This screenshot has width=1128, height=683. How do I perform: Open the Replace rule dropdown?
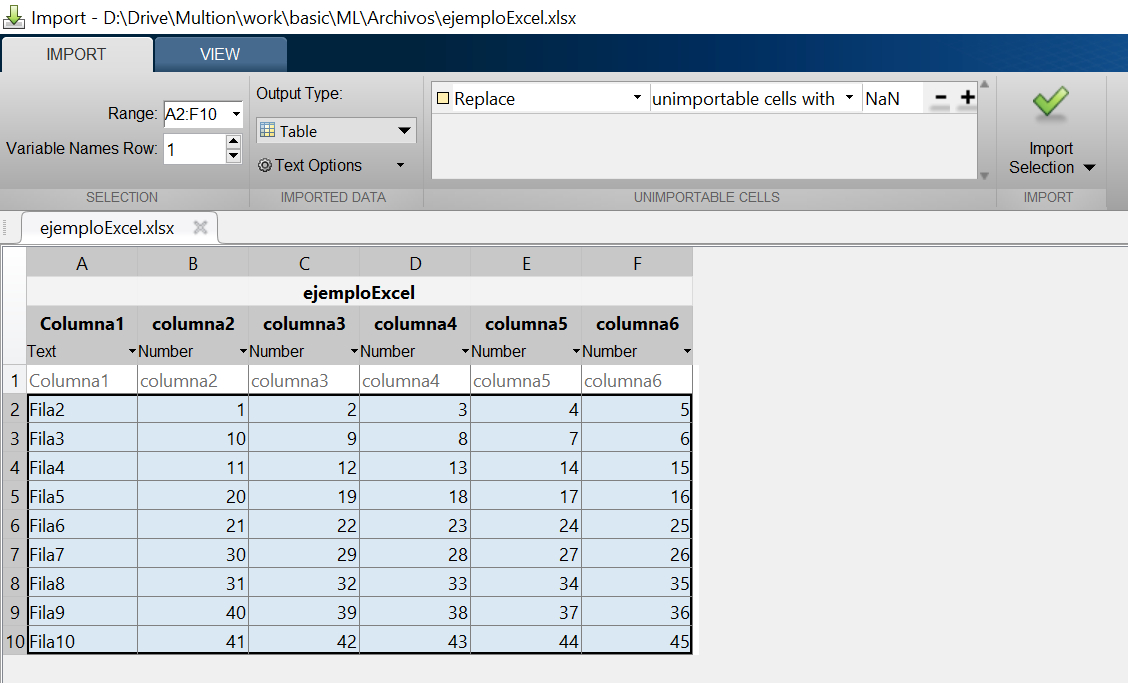[x=636, y=98]
